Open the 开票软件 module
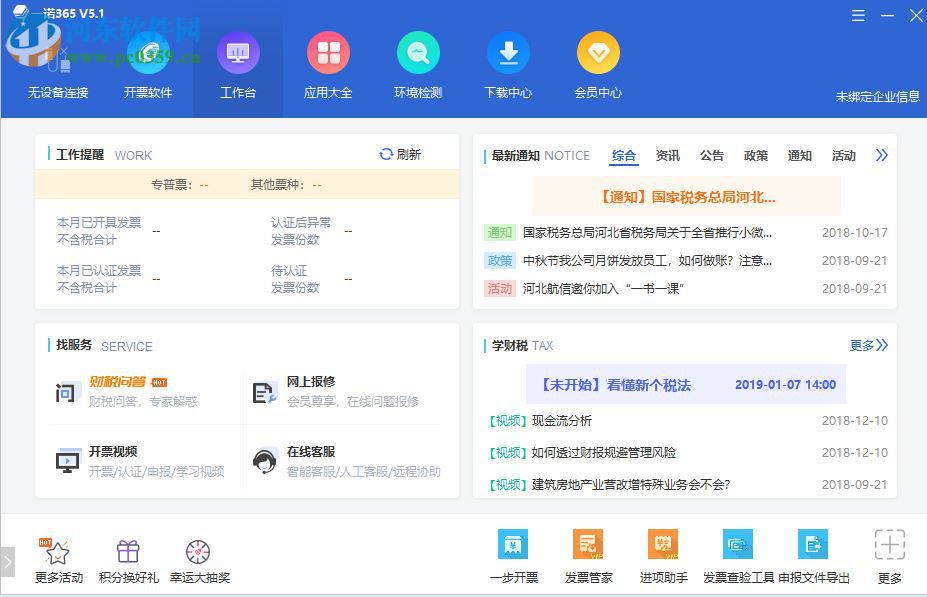927x597 pixels. [150, 65]
